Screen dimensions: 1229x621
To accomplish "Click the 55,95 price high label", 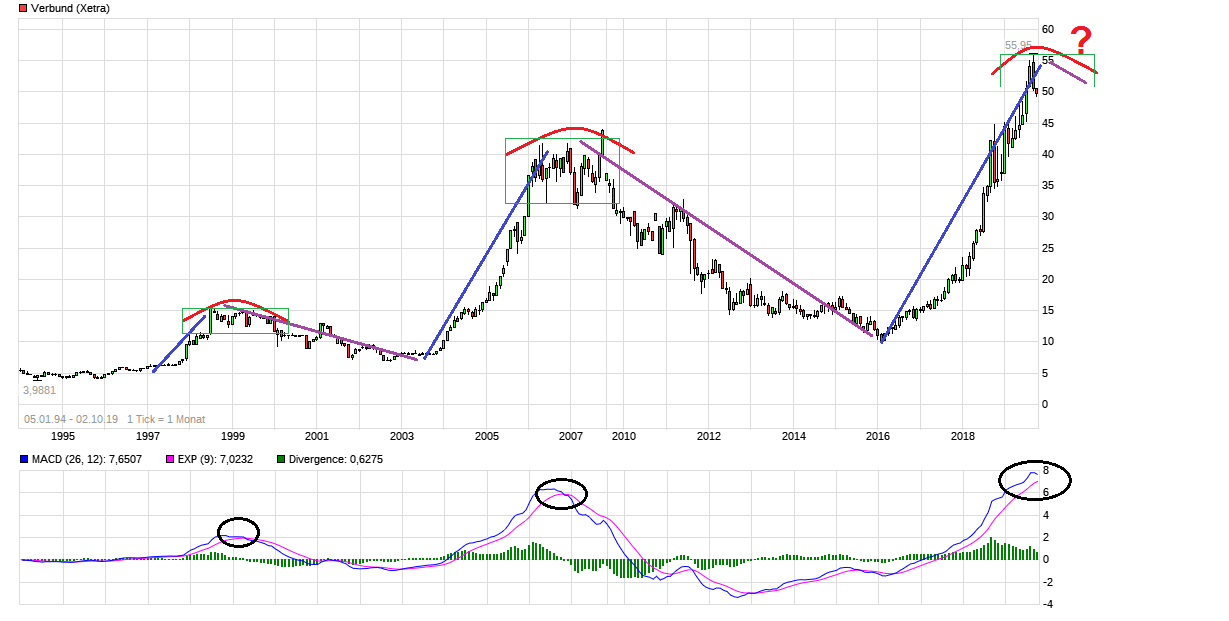I will tap(1017, 44).
